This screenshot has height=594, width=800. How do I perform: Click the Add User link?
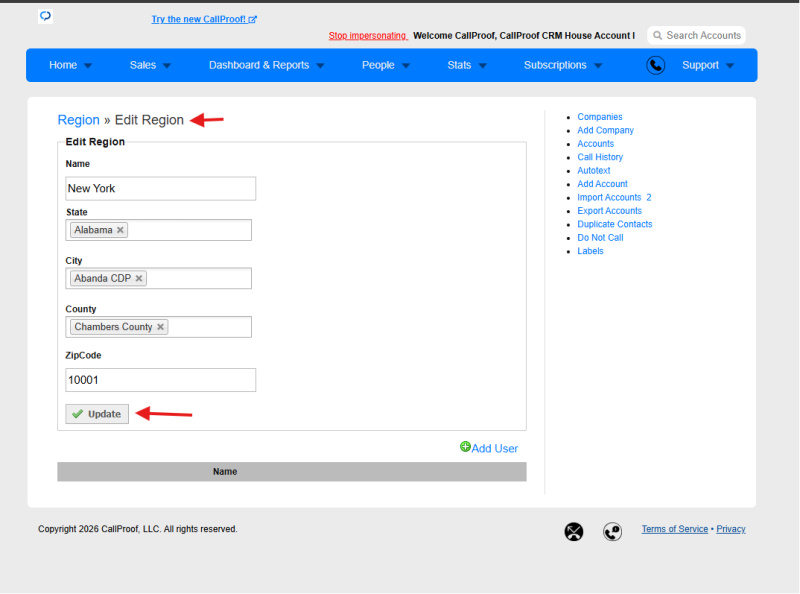[494, 448]
